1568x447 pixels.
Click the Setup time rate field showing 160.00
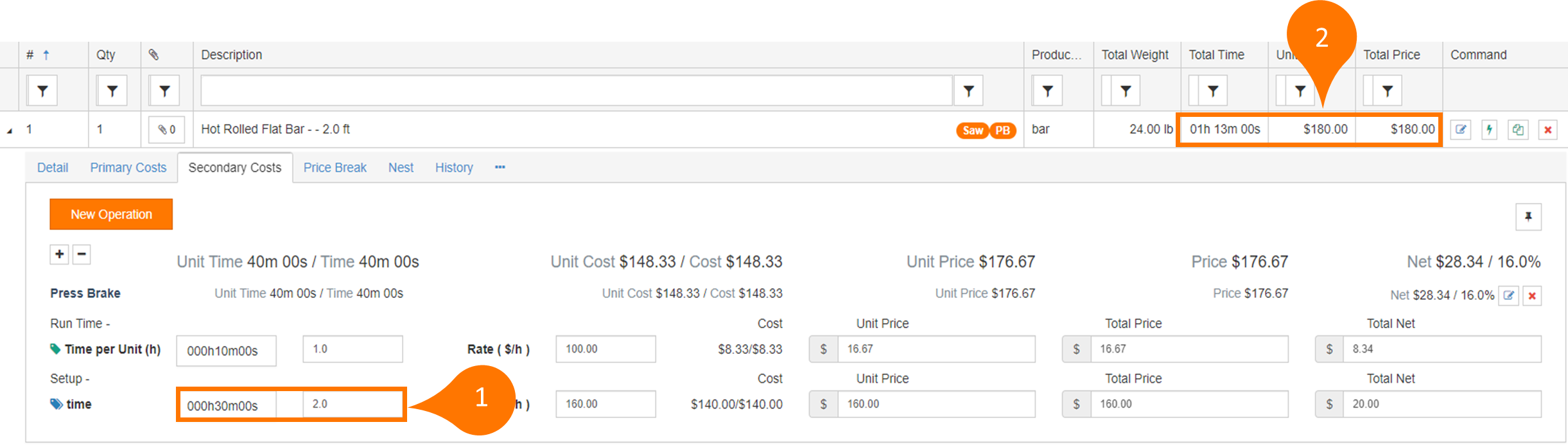605,404
